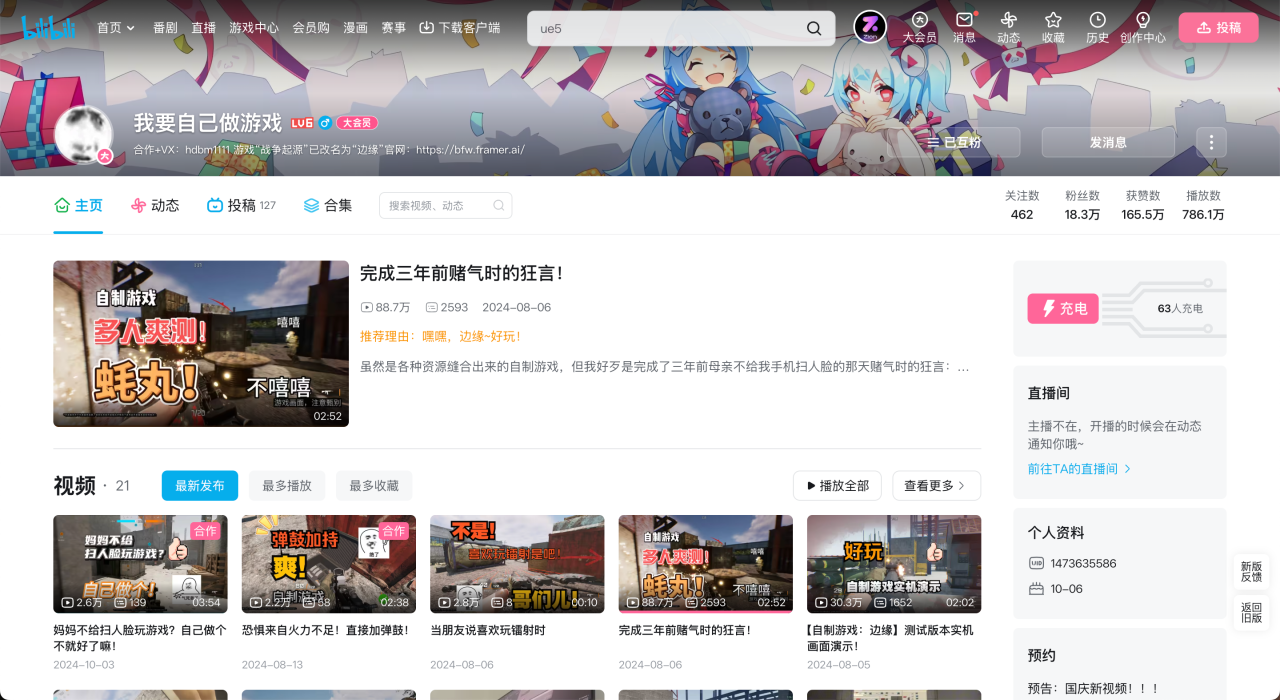The width and height of the screenshot is (1280, 700).
Task: Click the pink 充电 button
Action: click(1063, 309)
